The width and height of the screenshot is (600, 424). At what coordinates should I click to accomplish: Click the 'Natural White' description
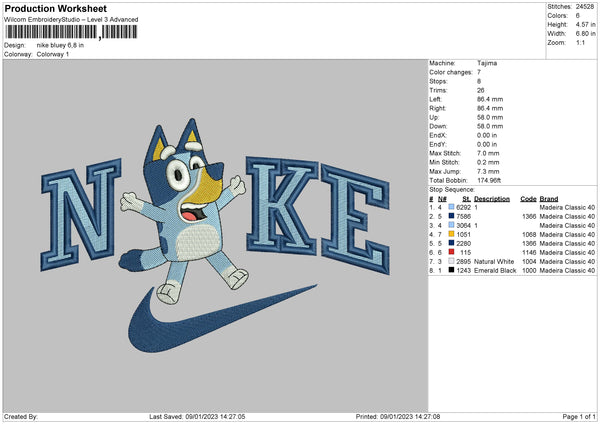(494, 261)
